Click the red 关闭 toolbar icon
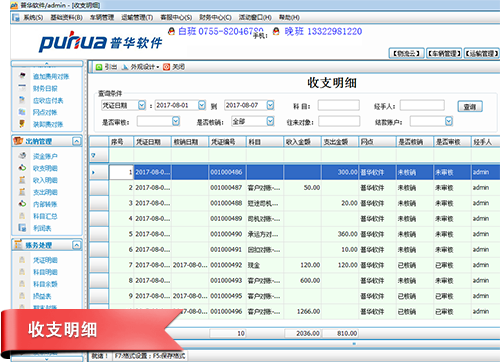The width and height of the screenshot is (500, 362). [x=166, y=67]
